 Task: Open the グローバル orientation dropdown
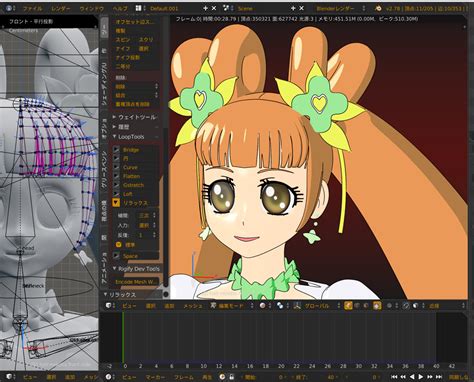(321, 305)
